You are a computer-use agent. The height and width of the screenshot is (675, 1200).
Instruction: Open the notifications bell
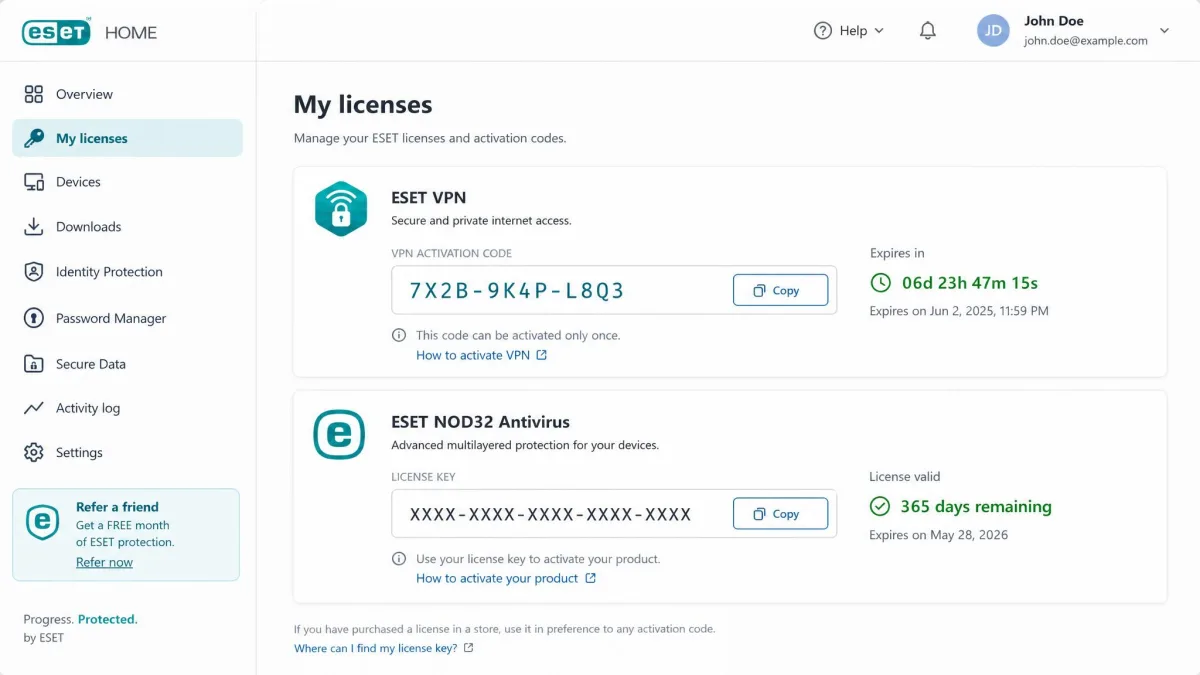[x=928, y=31]
